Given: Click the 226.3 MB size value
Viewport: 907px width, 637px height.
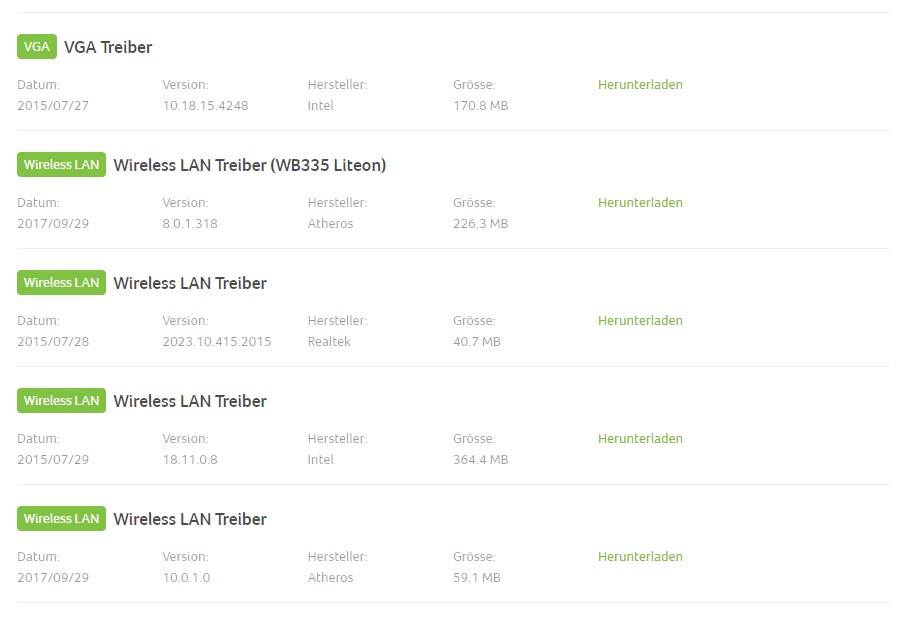Looking at the screenshot, I should click(x=481, y=223).
